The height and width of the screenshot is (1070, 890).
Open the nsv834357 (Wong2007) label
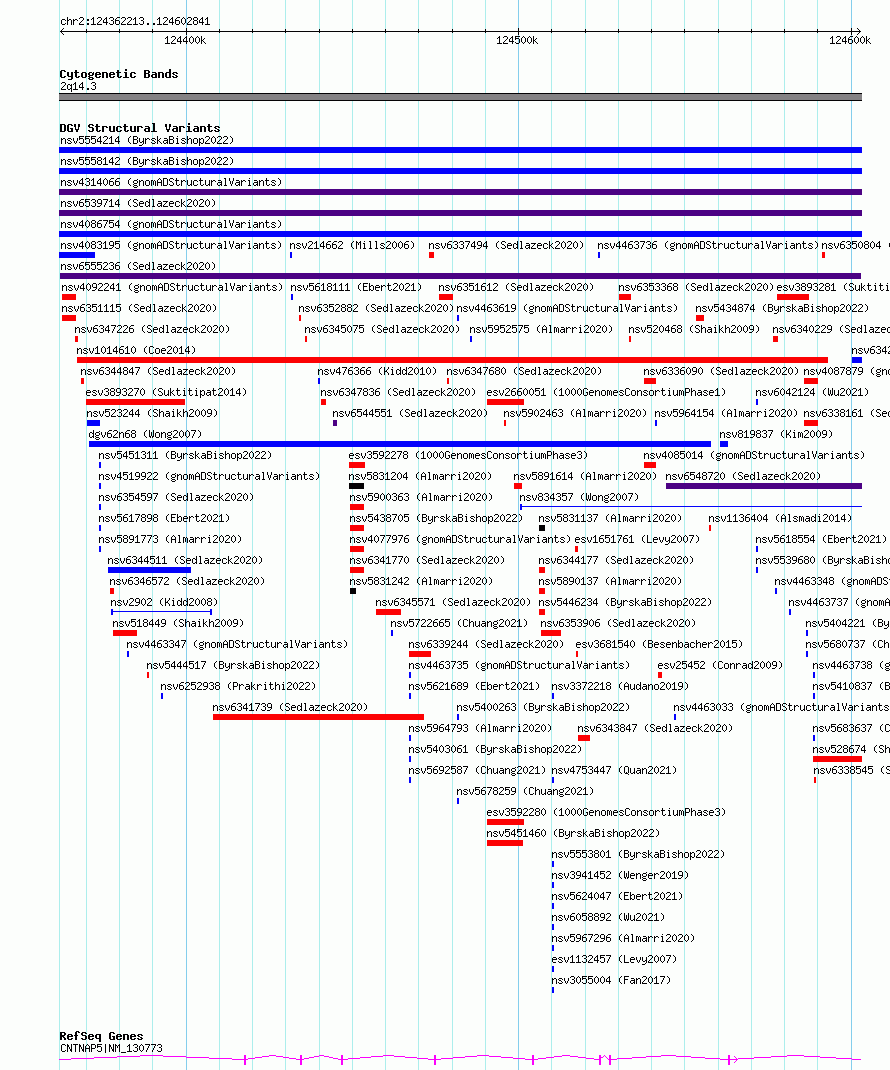pos(579,497)
